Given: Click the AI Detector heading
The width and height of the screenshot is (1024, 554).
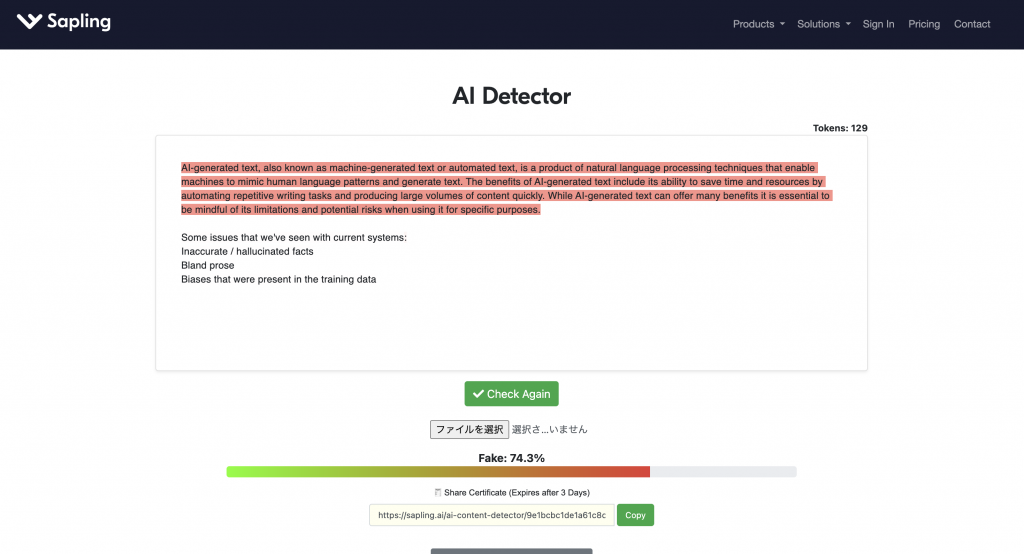Looking at the screenshot, I should tap(511, 96).
